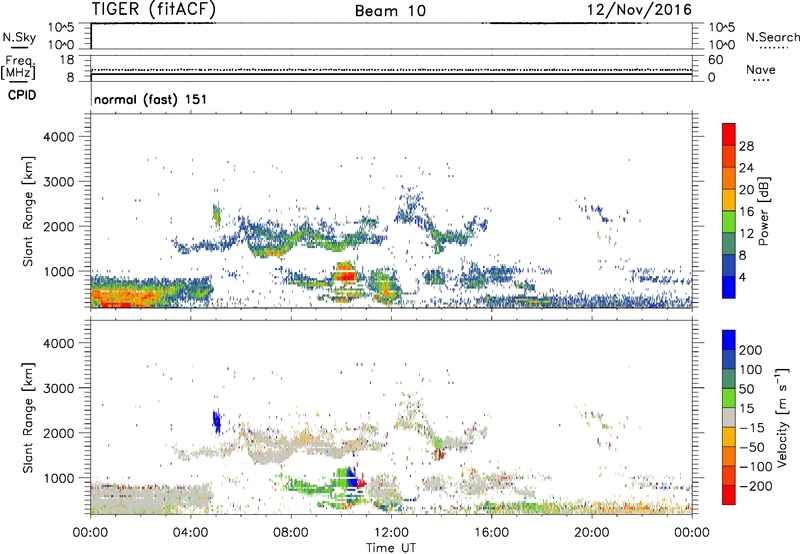This screenshot has width=800, height=554.
Task: Click the -50 label on the Velocity scale
Action: pyautogui.click(x=752, y=447)
